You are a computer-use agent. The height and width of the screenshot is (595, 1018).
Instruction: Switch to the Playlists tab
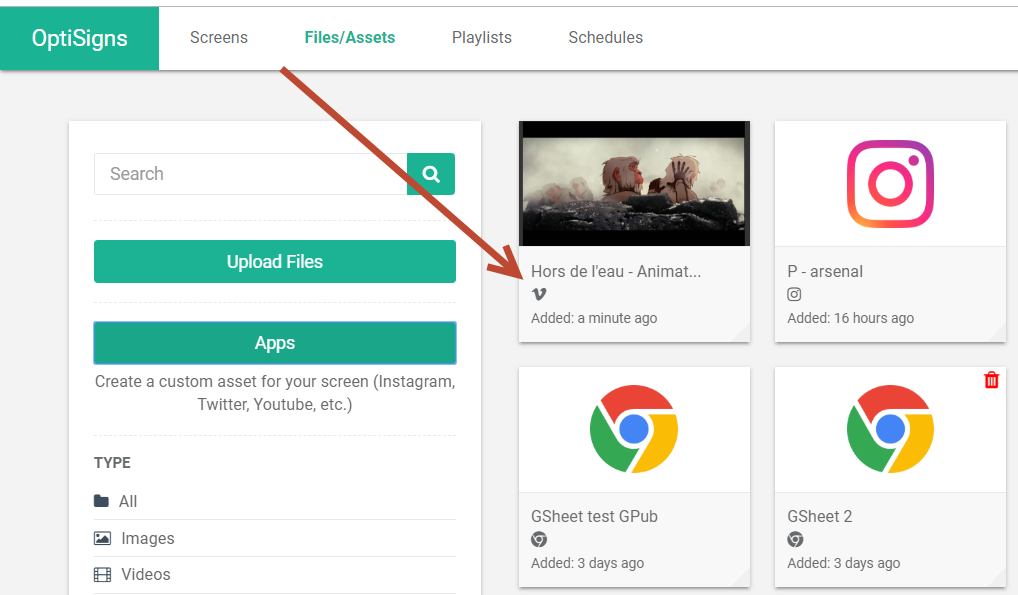482,38
